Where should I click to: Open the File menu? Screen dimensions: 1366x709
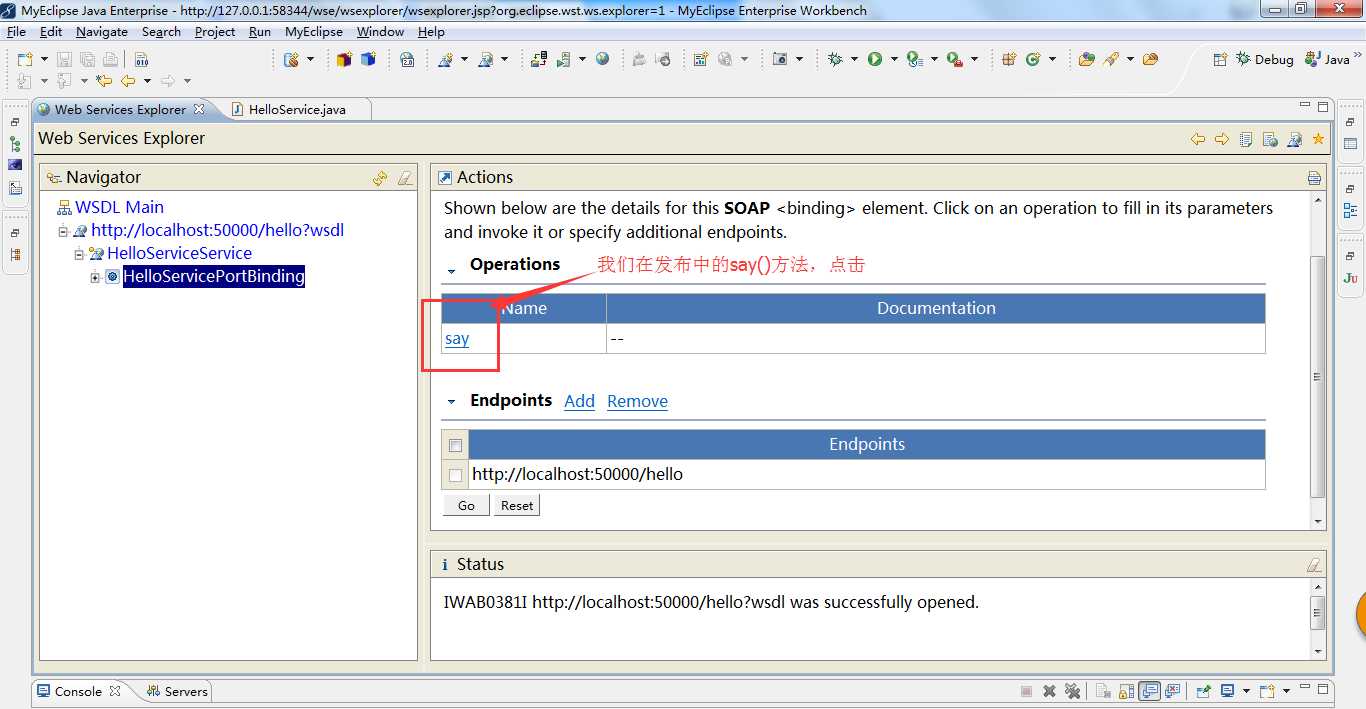[16, 32]
